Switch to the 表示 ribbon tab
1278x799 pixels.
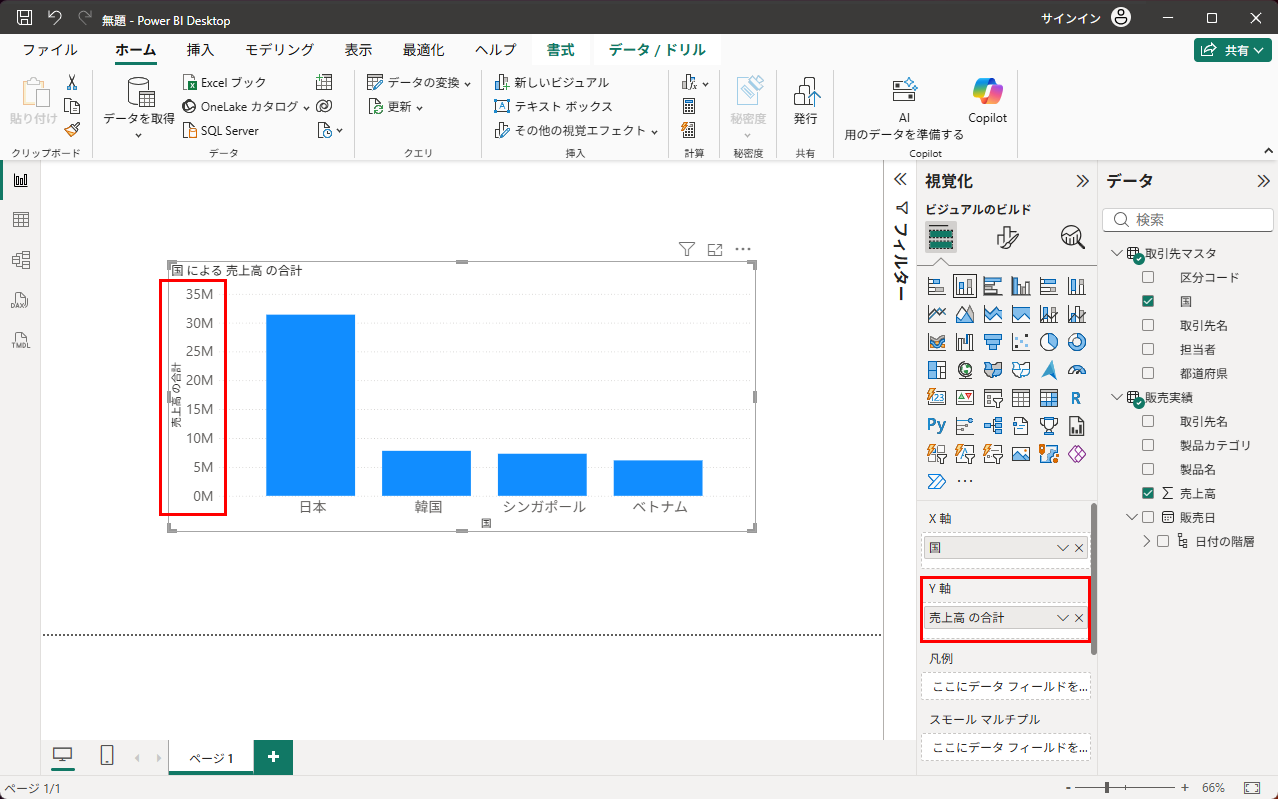pyautogui.click(x=358, y=50)
